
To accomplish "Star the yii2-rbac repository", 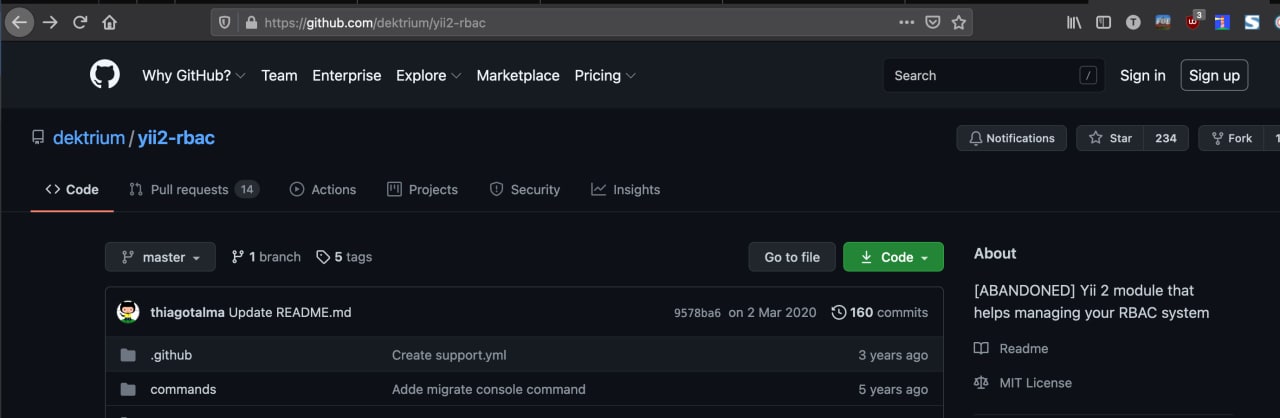I will [1110, 138].
